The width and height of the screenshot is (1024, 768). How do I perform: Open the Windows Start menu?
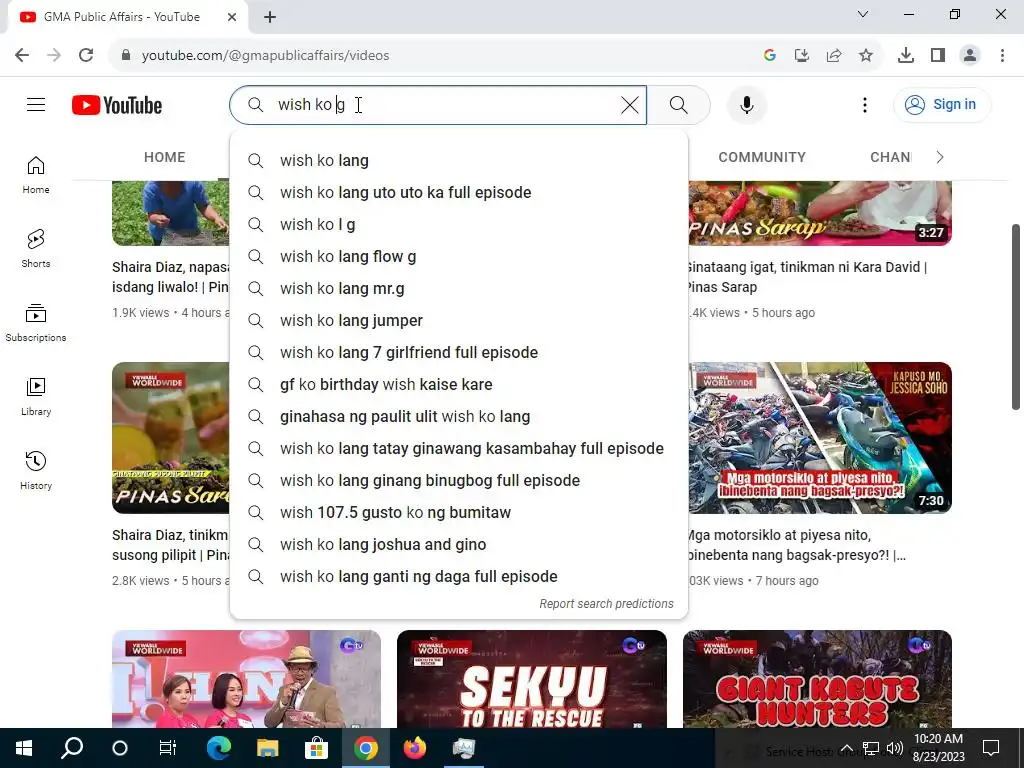pos(24,748)
